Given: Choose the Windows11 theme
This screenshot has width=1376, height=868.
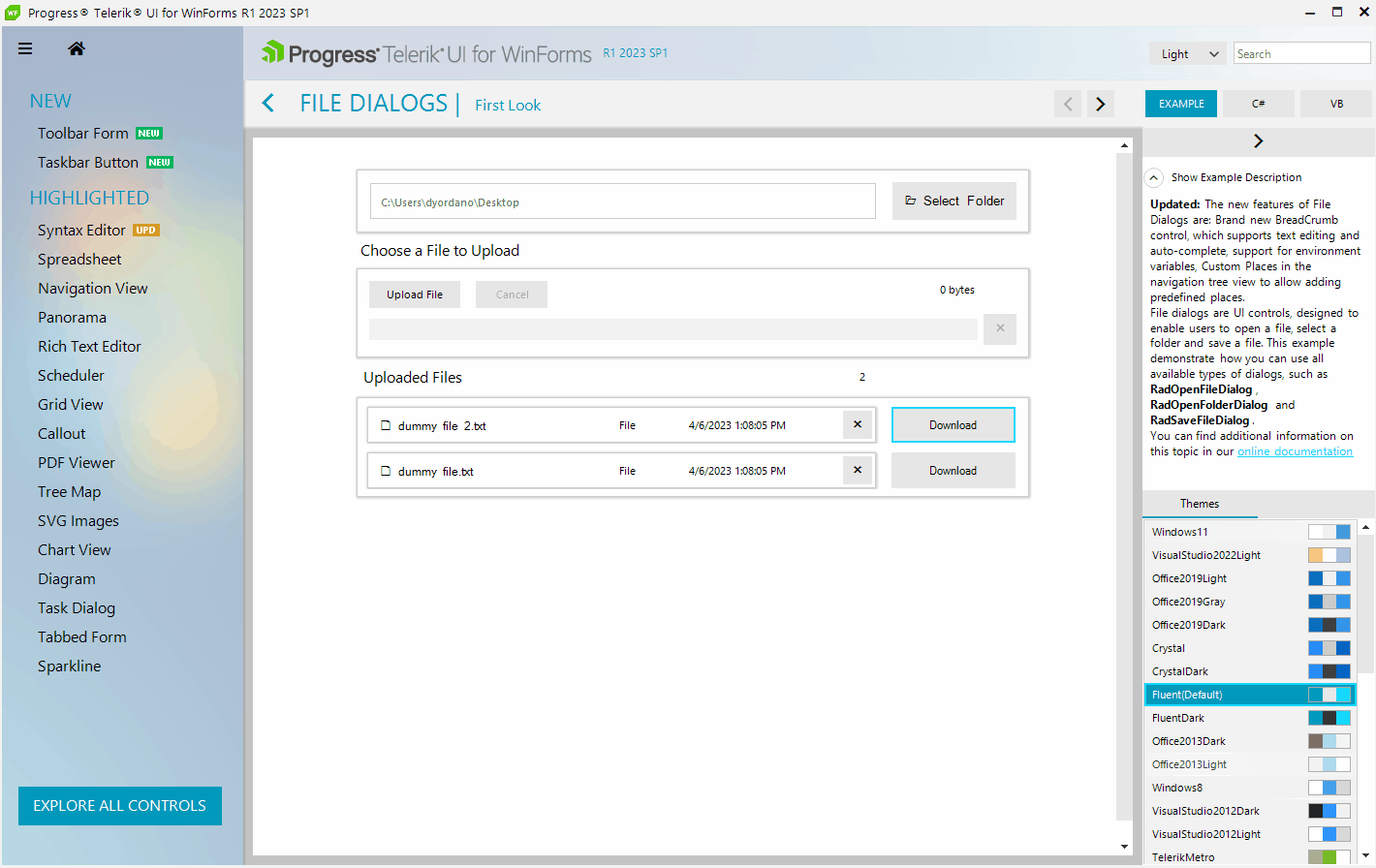Looking at the screenshot, I should tap(1180, 532).
